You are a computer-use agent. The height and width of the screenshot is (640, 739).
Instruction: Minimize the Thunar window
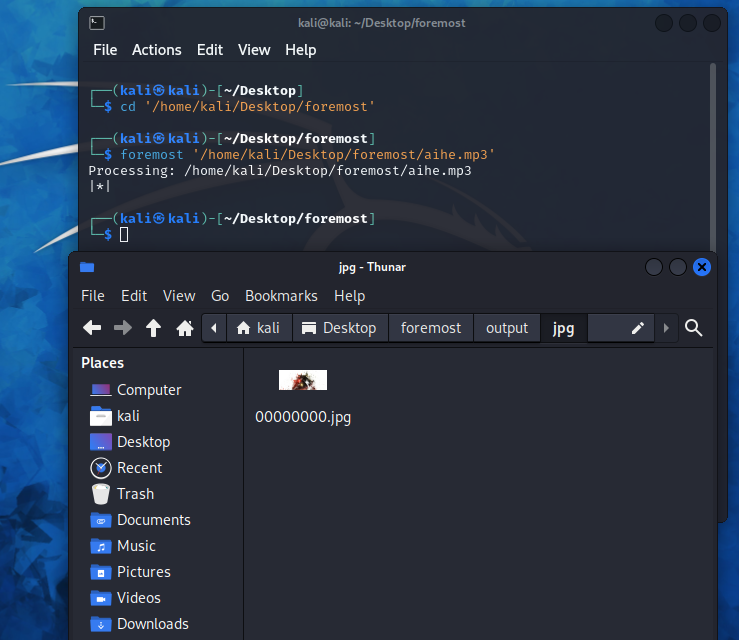pyautogui.click(x=654, y=267)
